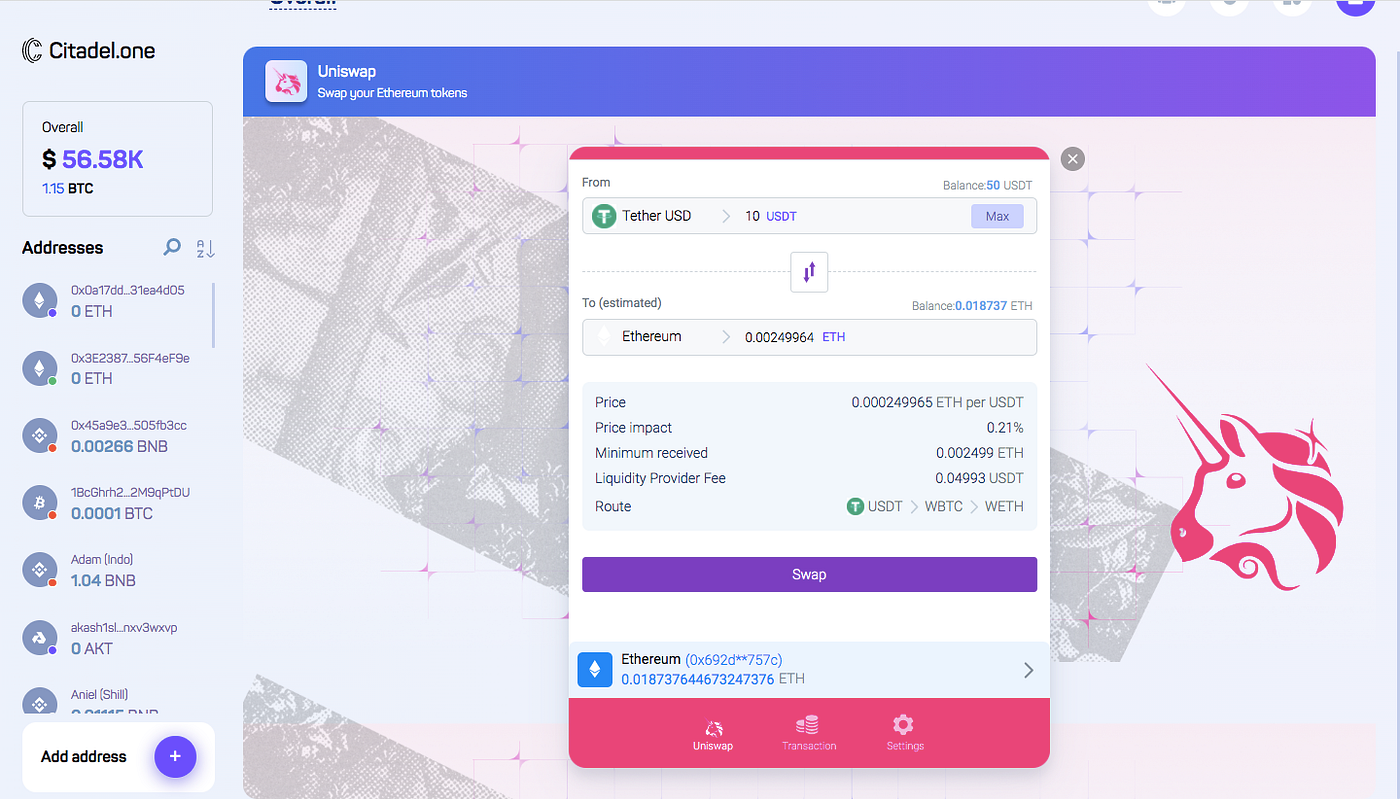Click Liquidity Provider Fee 0.04993 USDT value
The width and height of the screenshot is (1400, 799).
979,478
